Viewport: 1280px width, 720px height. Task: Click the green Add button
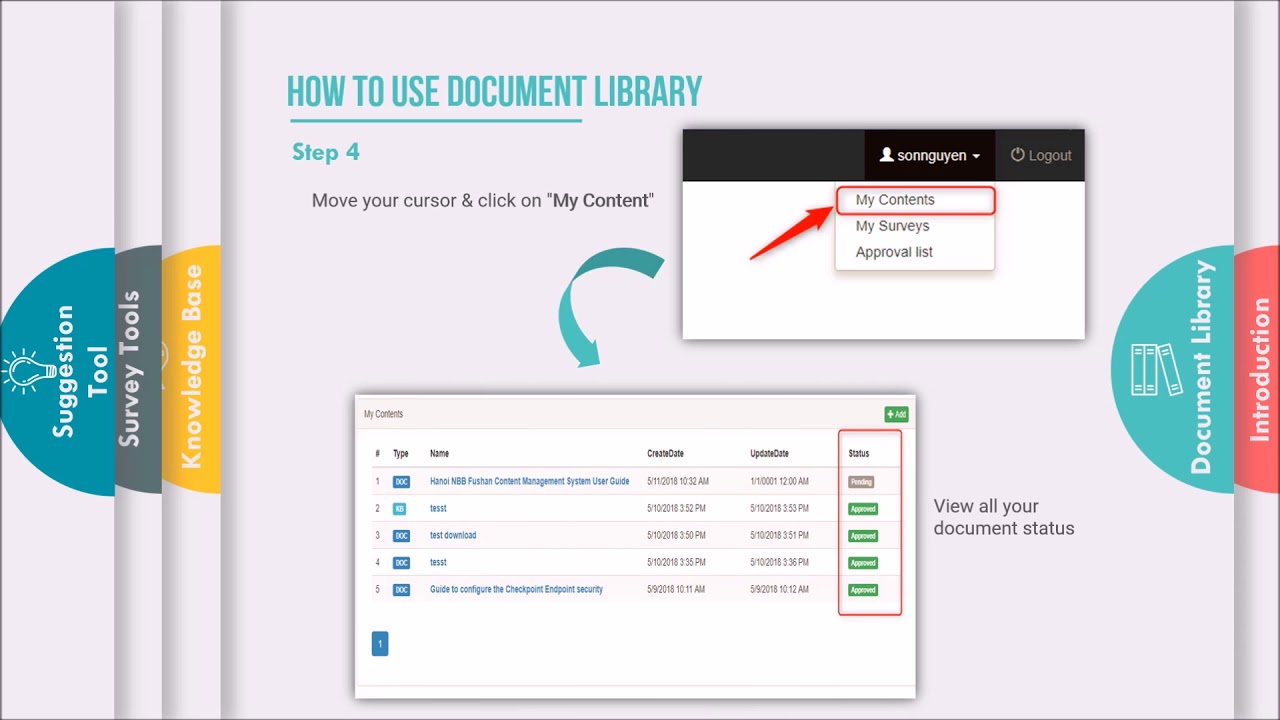tap(896, 414)
